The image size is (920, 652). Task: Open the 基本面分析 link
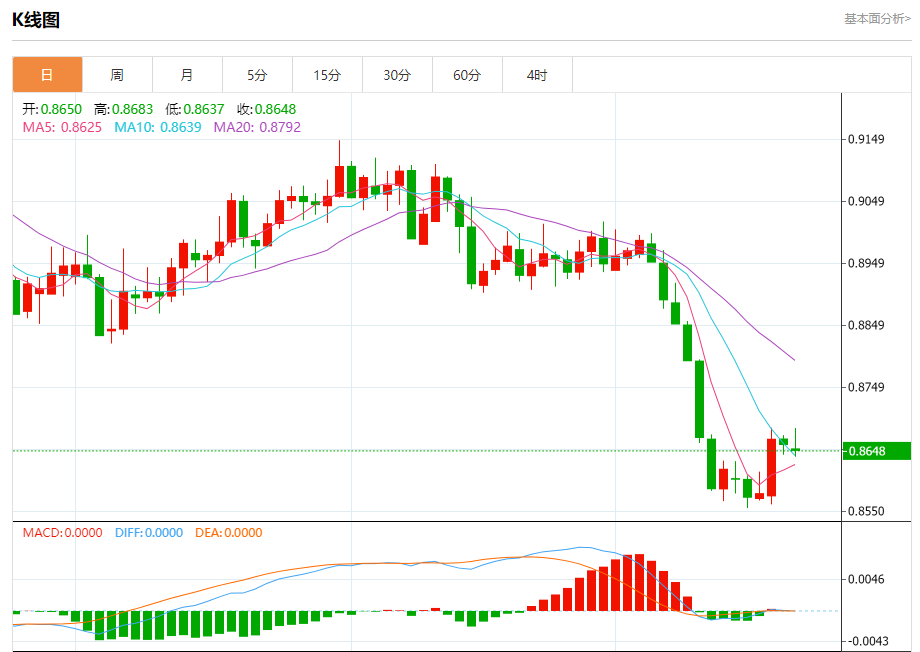[x=877, y=19]
